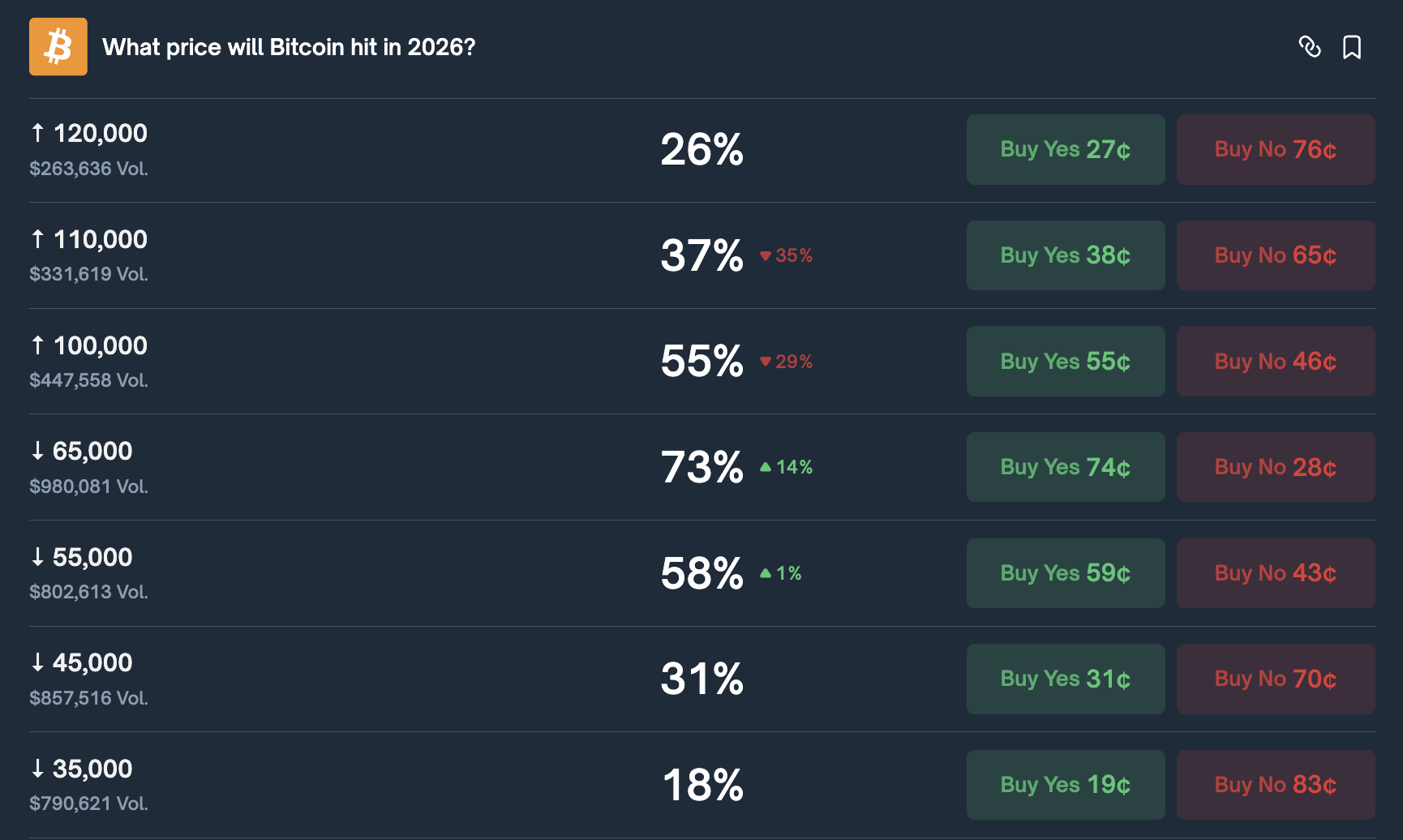1403x840 pixels.
Task: Click the down arrow beside 35,000
Action: click(36, 768)
